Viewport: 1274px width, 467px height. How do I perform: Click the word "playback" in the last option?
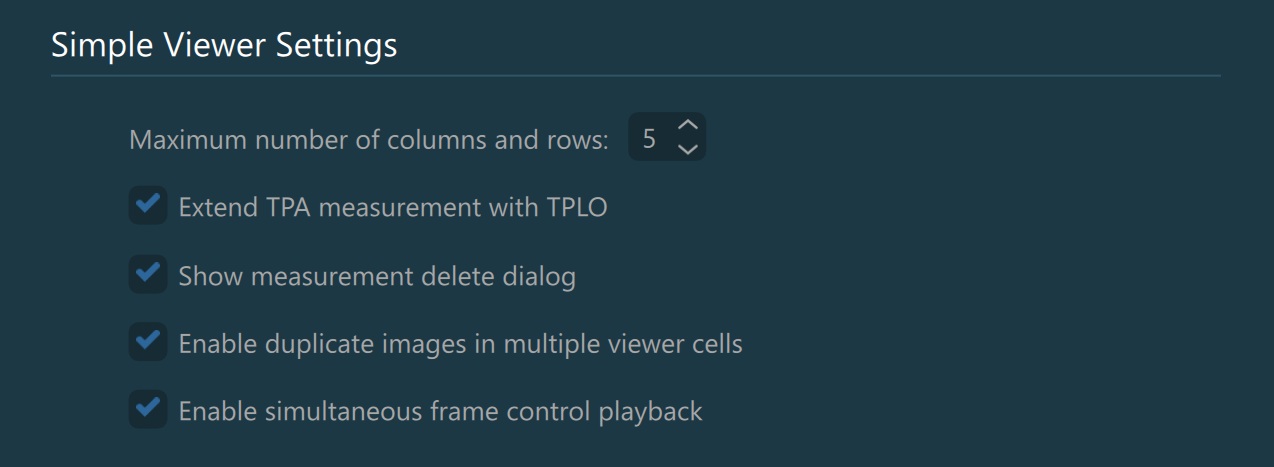pos(655,411)
